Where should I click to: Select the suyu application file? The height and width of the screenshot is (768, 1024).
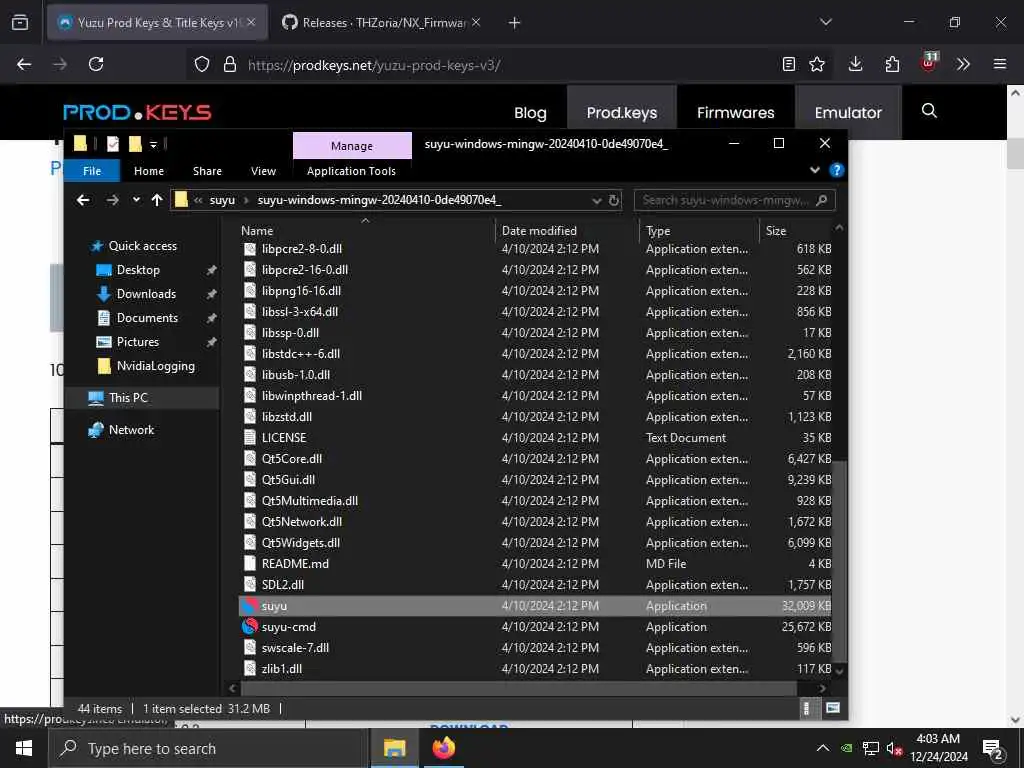point(536,606)
